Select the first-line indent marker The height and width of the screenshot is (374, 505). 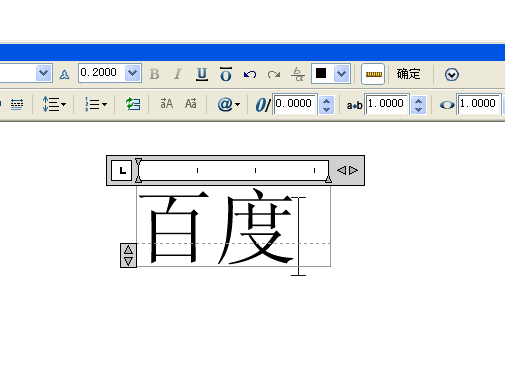pos(138,162)
